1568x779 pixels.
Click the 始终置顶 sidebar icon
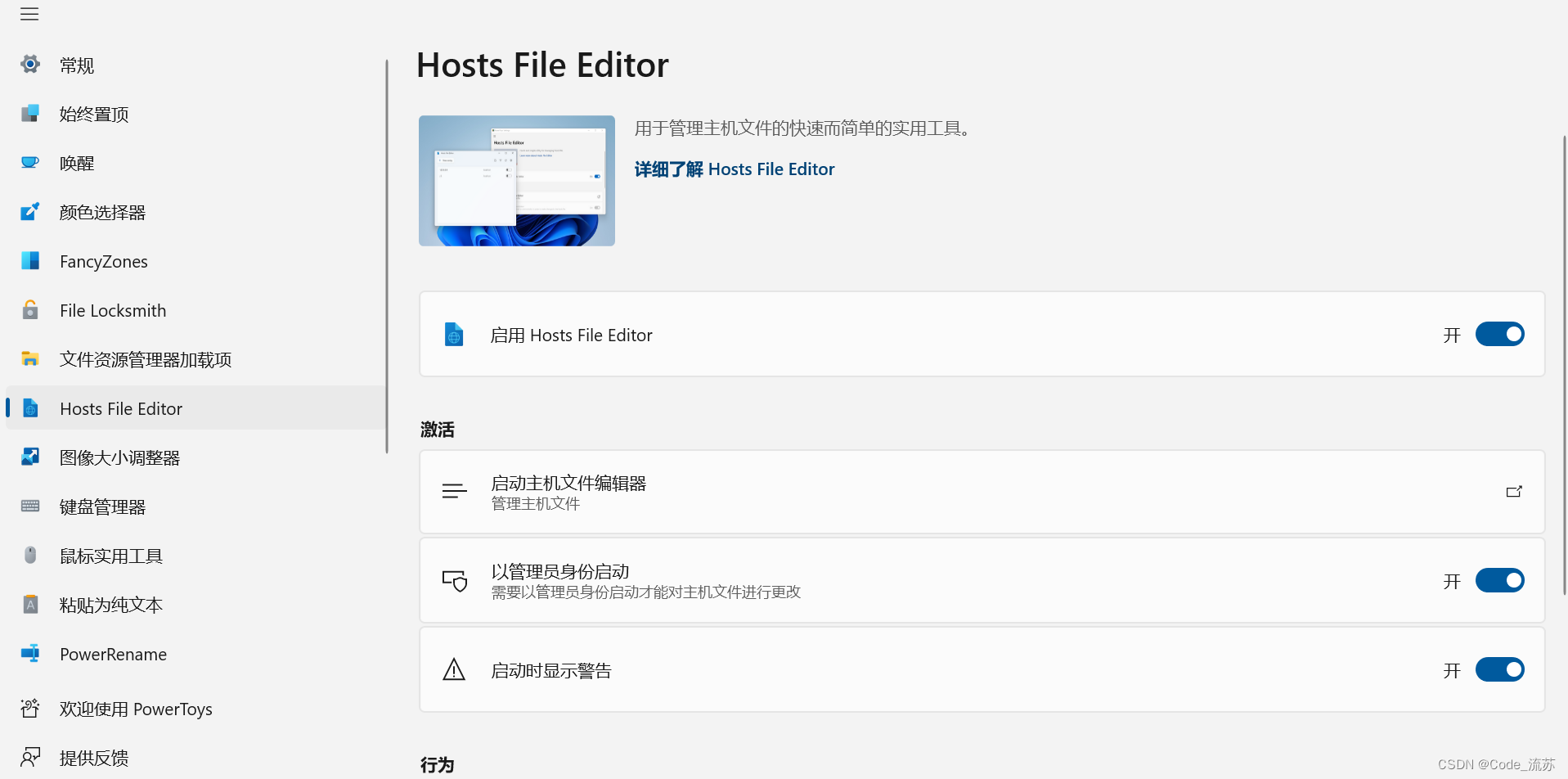pos(30,113)
